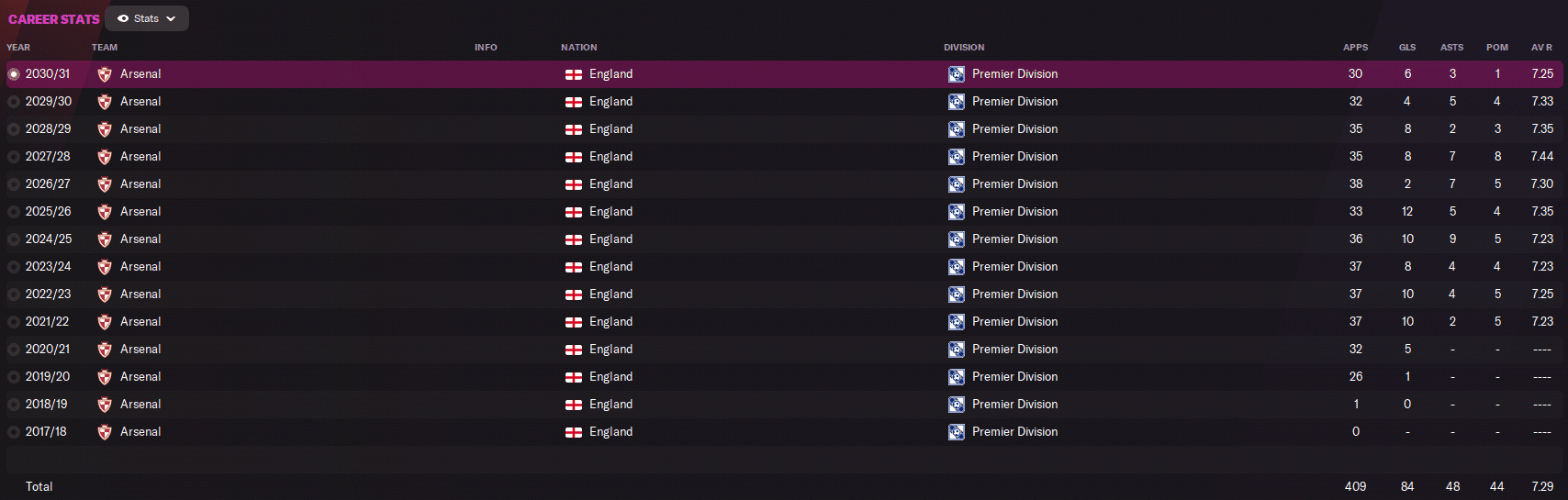Image resolution: width=1568 pixels, height=500 pixels.
Task: Click Arsenal crest in 2017/18 row
Action: (105, 432)
